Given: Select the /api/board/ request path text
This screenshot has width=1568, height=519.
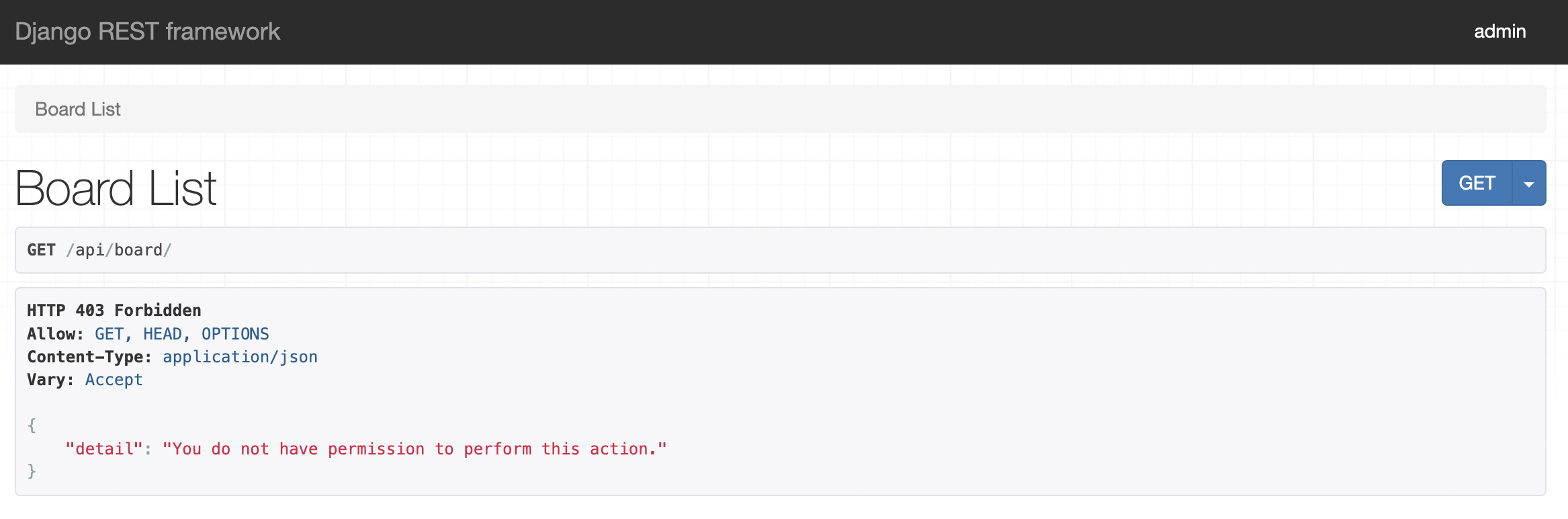Looking at the screenshot, I should pos(119,250).
